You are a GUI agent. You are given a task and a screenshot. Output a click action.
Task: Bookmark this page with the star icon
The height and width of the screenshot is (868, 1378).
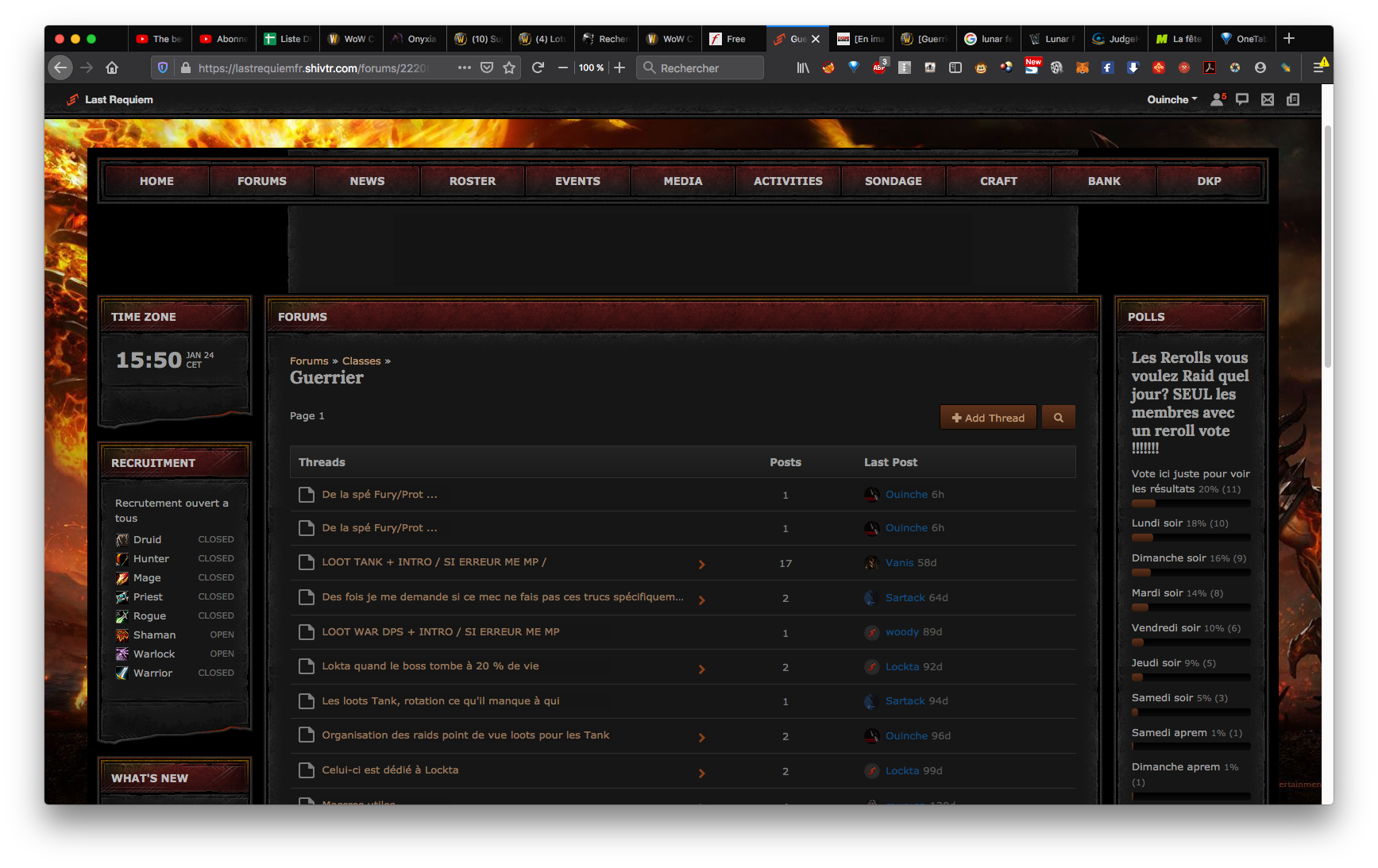(509, 68)
